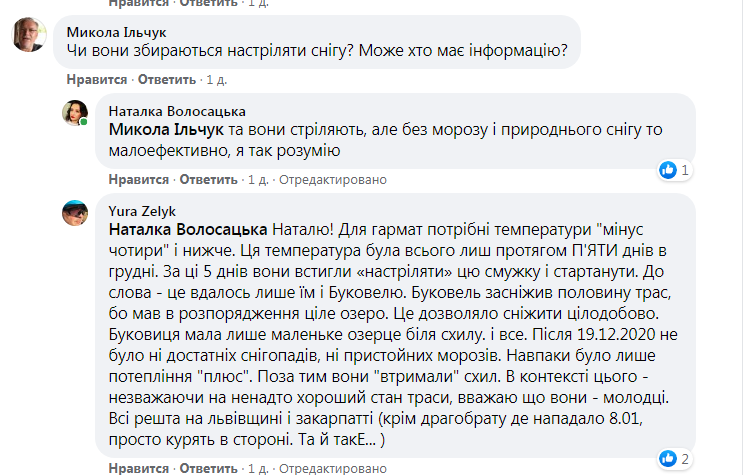Open Наталка Волосацька's avatar photo
The image size is (743, 475).
click(78, 113)
